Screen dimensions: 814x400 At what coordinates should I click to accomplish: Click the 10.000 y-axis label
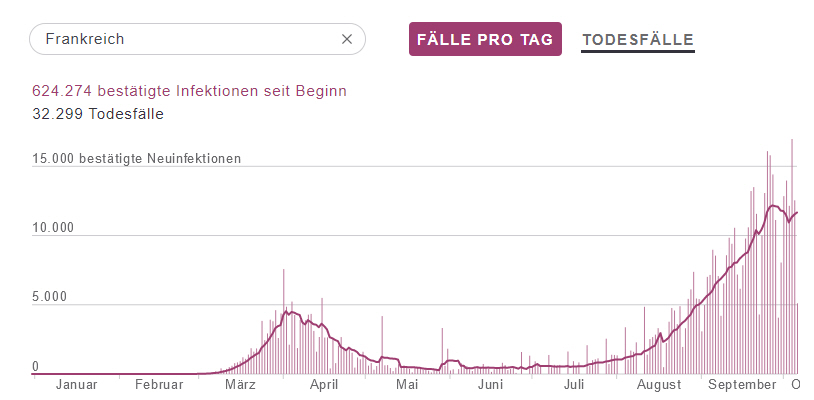click(55, 228)
